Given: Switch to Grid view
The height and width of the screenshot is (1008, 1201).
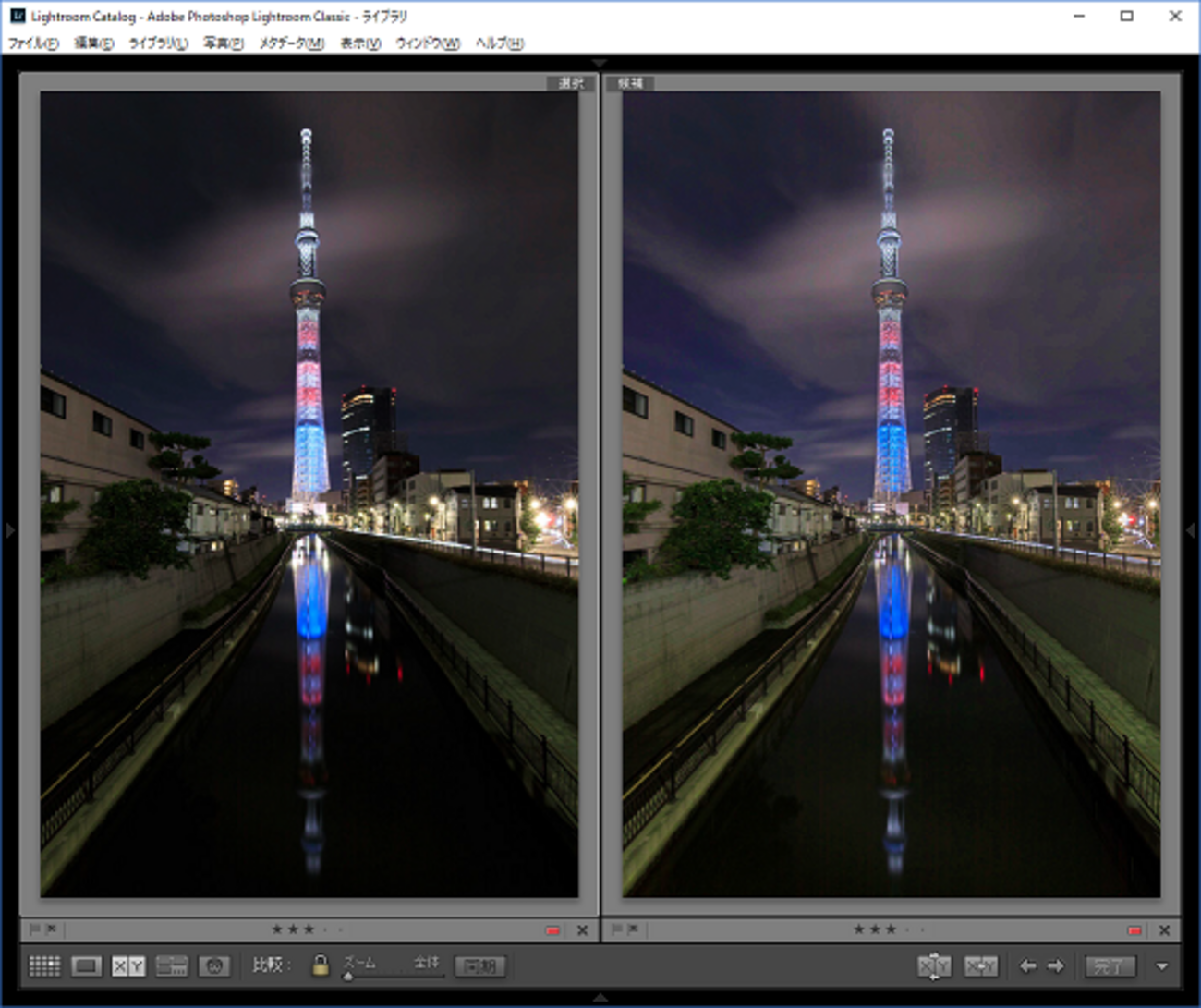Looking at the screenshot, I should [x=44, y=966].
